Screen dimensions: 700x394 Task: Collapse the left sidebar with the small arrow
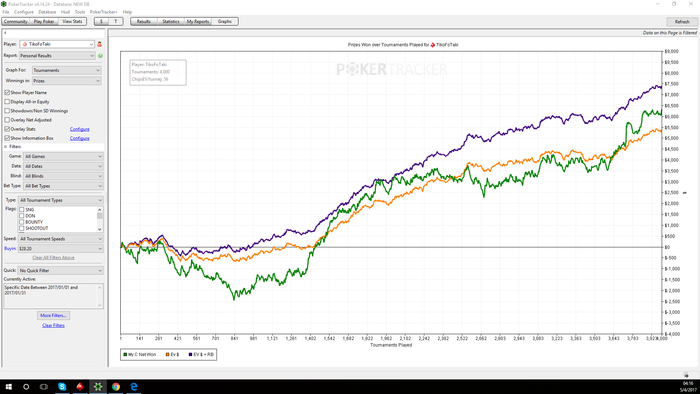5,33
